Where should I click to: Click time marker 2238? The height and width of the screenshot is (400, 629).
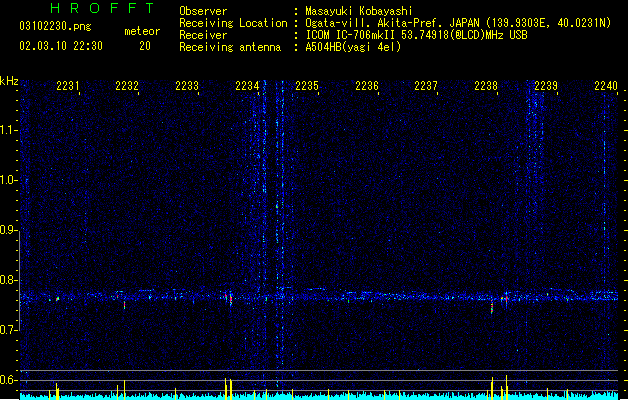(486, 86)
